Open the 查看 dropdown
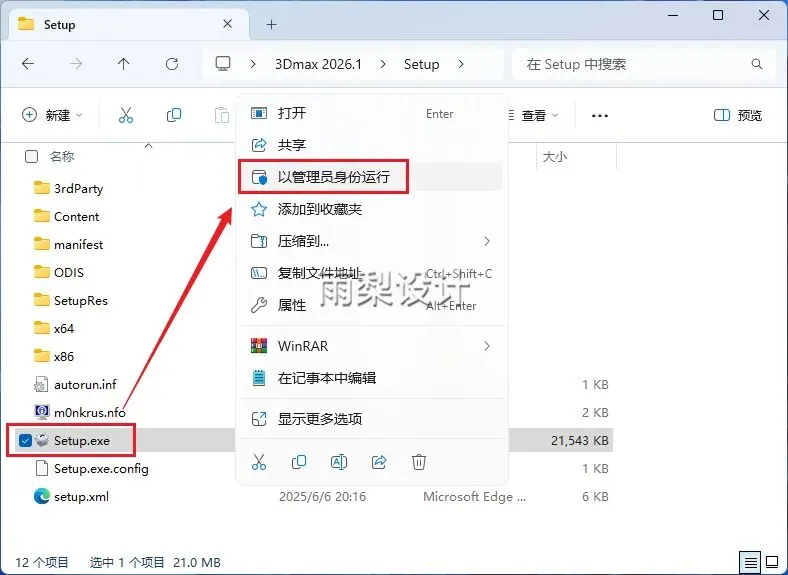Viewport: 788px width, 575px height. coord(533,116)
